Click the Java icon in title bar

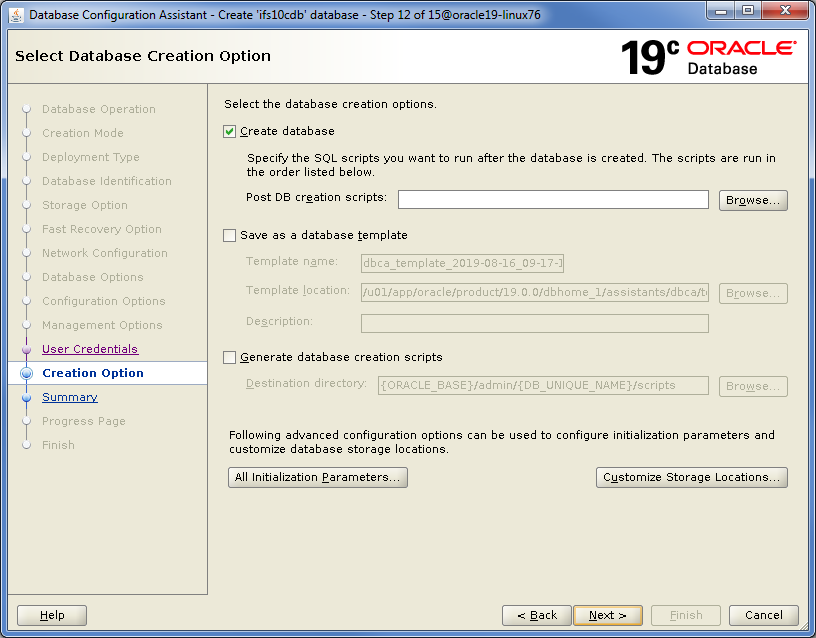pos(16,13)
